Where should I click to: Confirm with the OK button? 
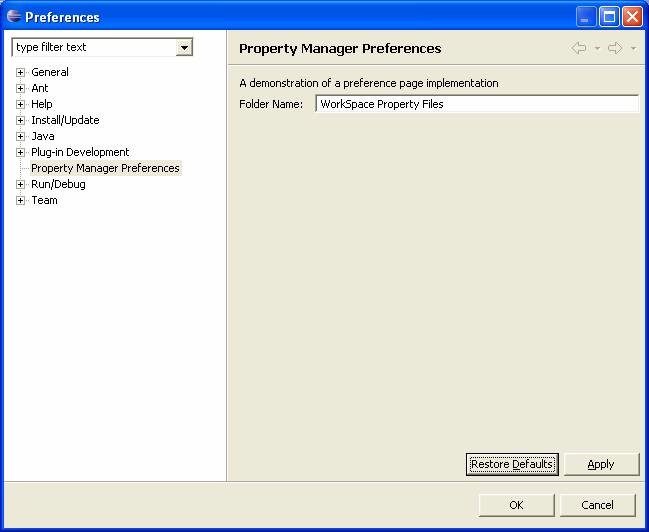click(x=516, y=505)
